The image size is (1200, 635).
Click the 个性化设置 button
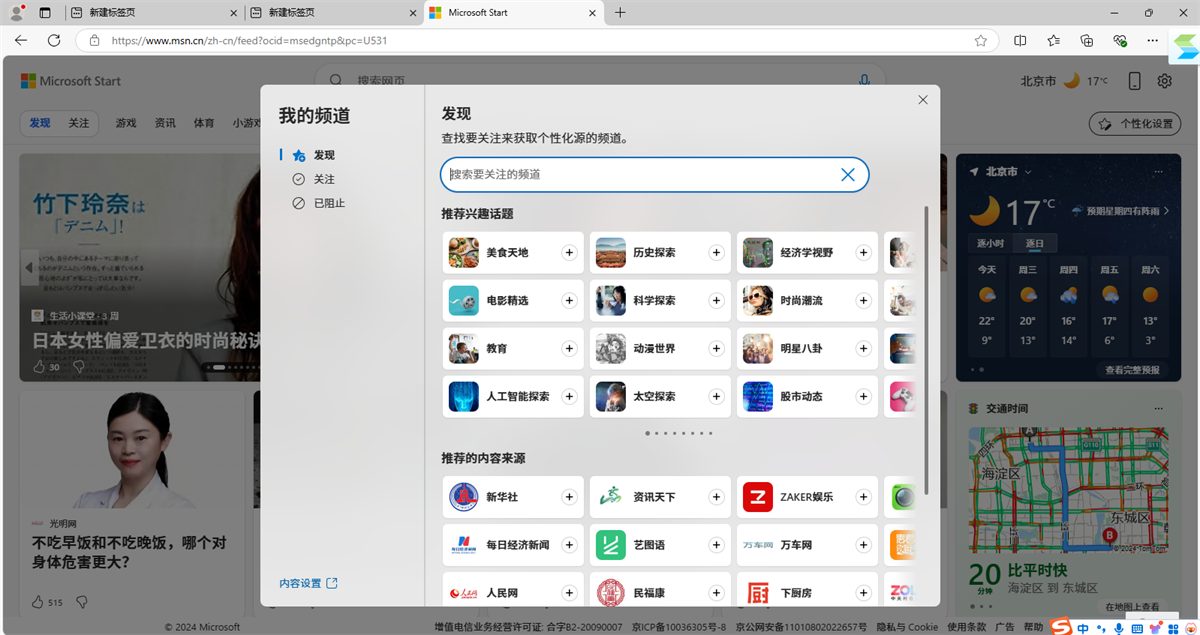point(1135,123)
